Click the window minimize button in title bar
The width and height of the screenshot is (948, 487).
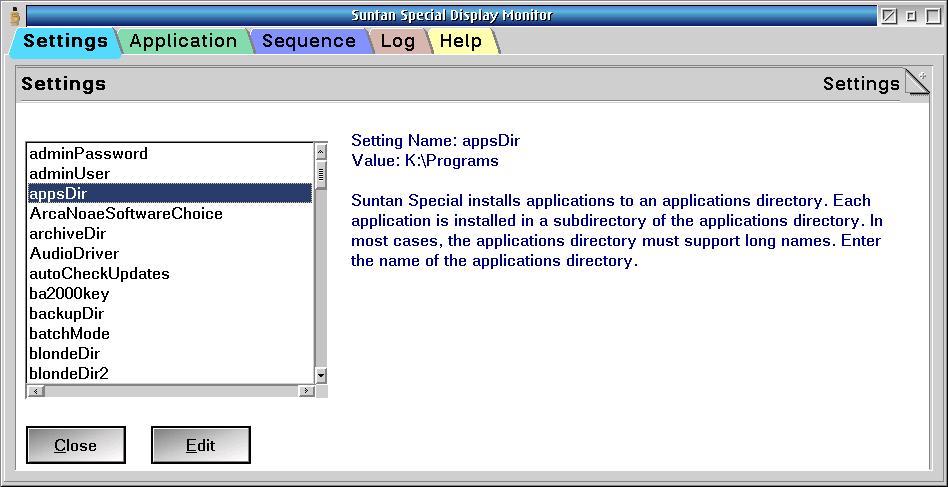tap(911, 16)
